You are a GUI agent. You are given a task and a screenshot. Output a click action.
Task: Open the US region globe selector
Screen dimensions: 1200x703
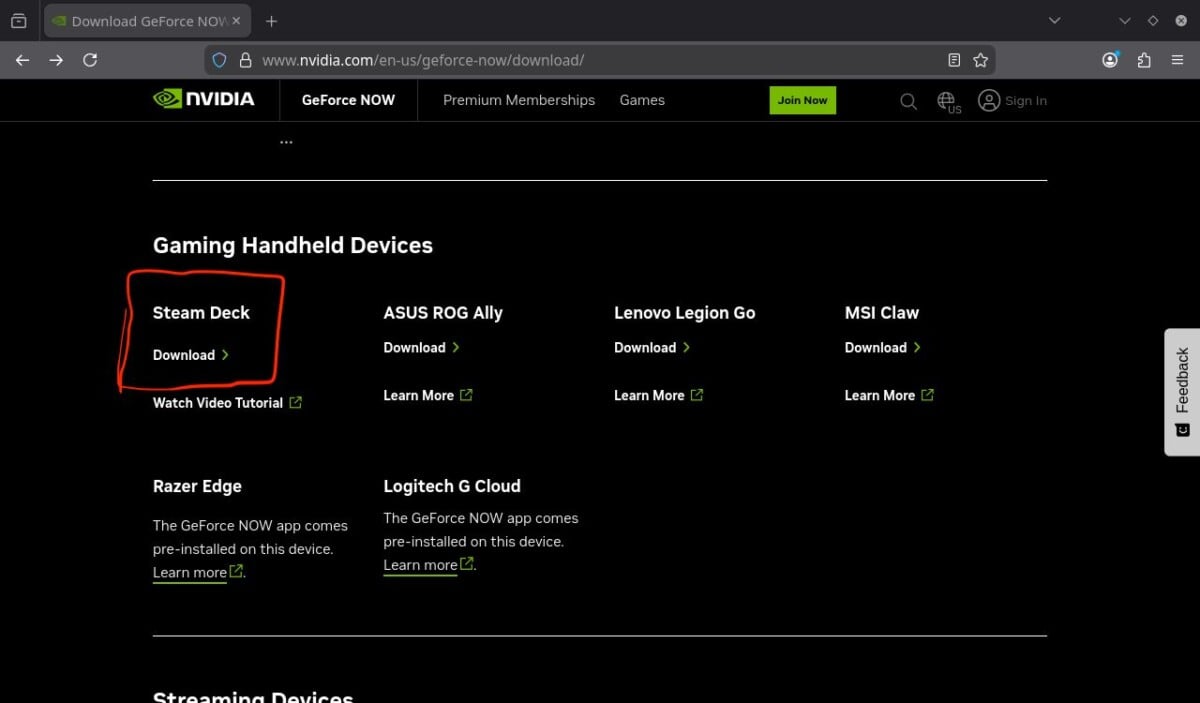(x=947, y=101)
